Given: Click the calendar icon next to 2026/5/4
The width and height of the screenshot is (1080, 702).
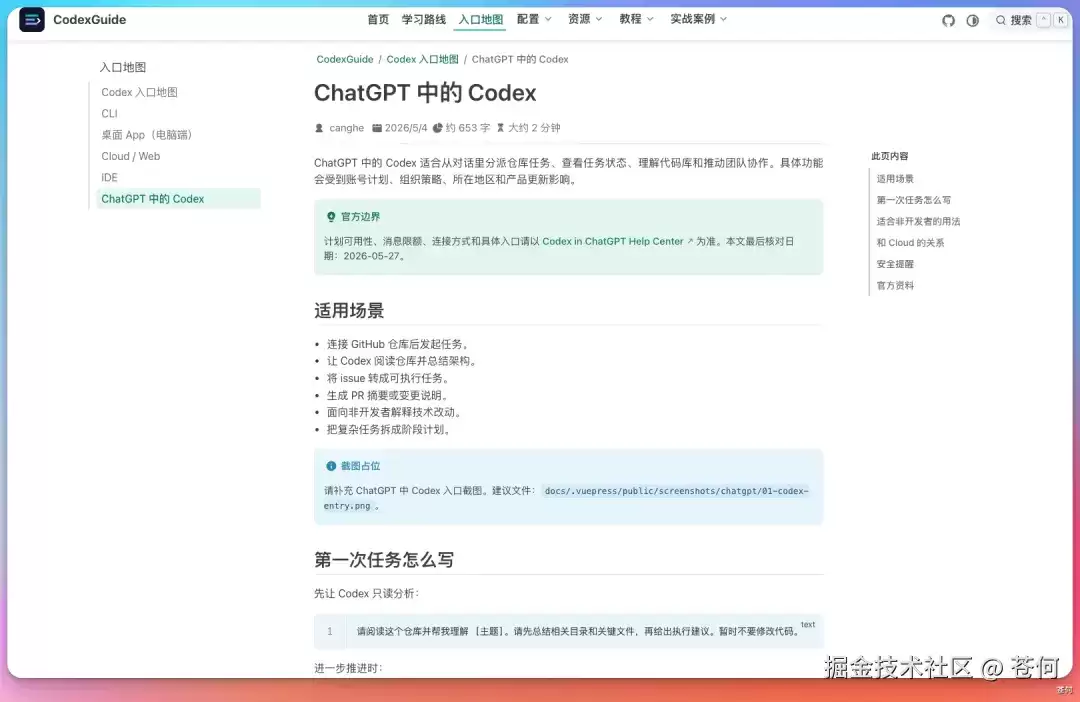Looking at the screenshot, I should coord(377,128).
